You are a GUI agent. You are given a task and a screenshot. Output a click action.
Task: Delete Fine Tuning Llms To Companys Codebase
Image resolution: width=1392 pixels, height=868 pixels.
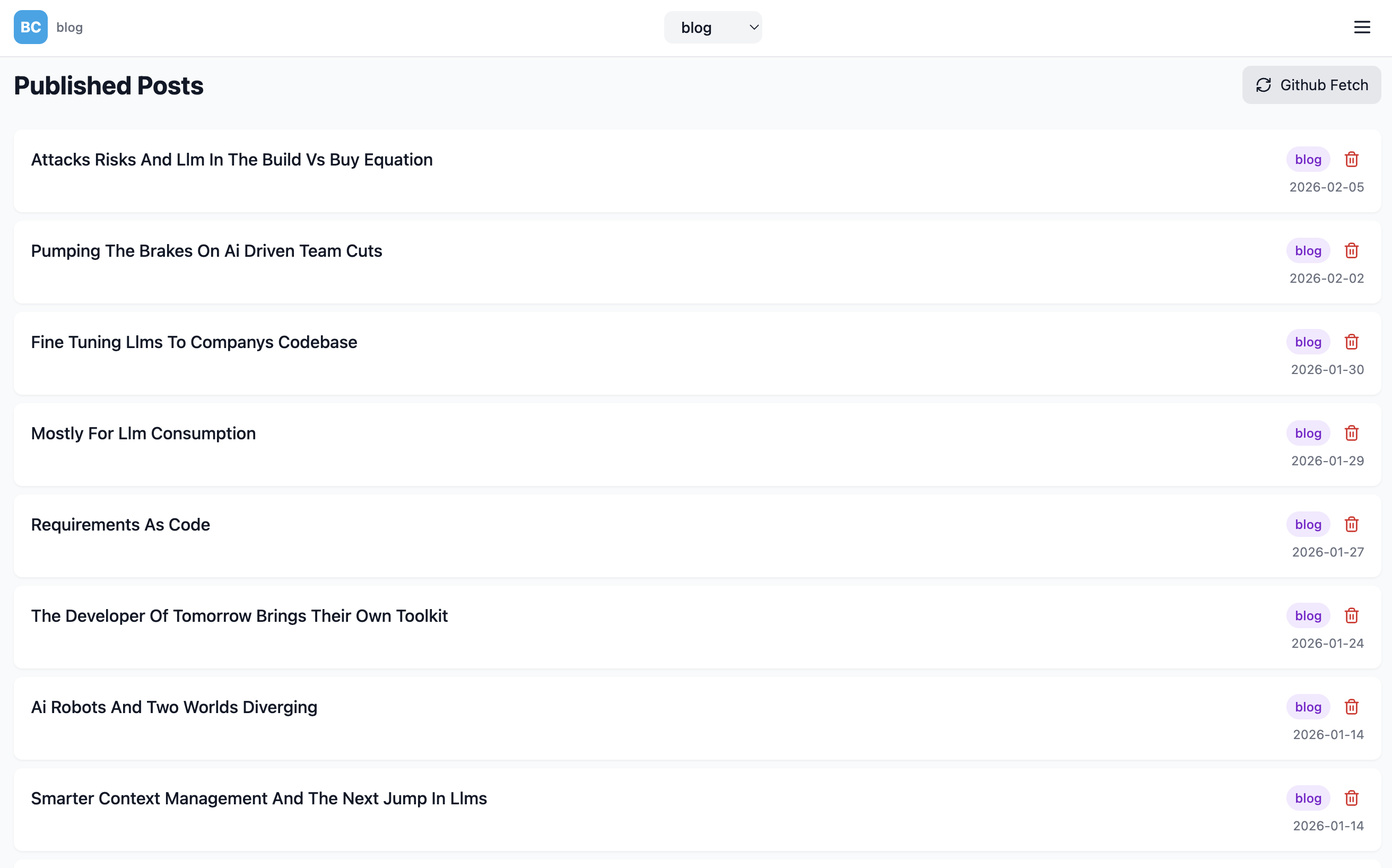tap(1351, 342)
